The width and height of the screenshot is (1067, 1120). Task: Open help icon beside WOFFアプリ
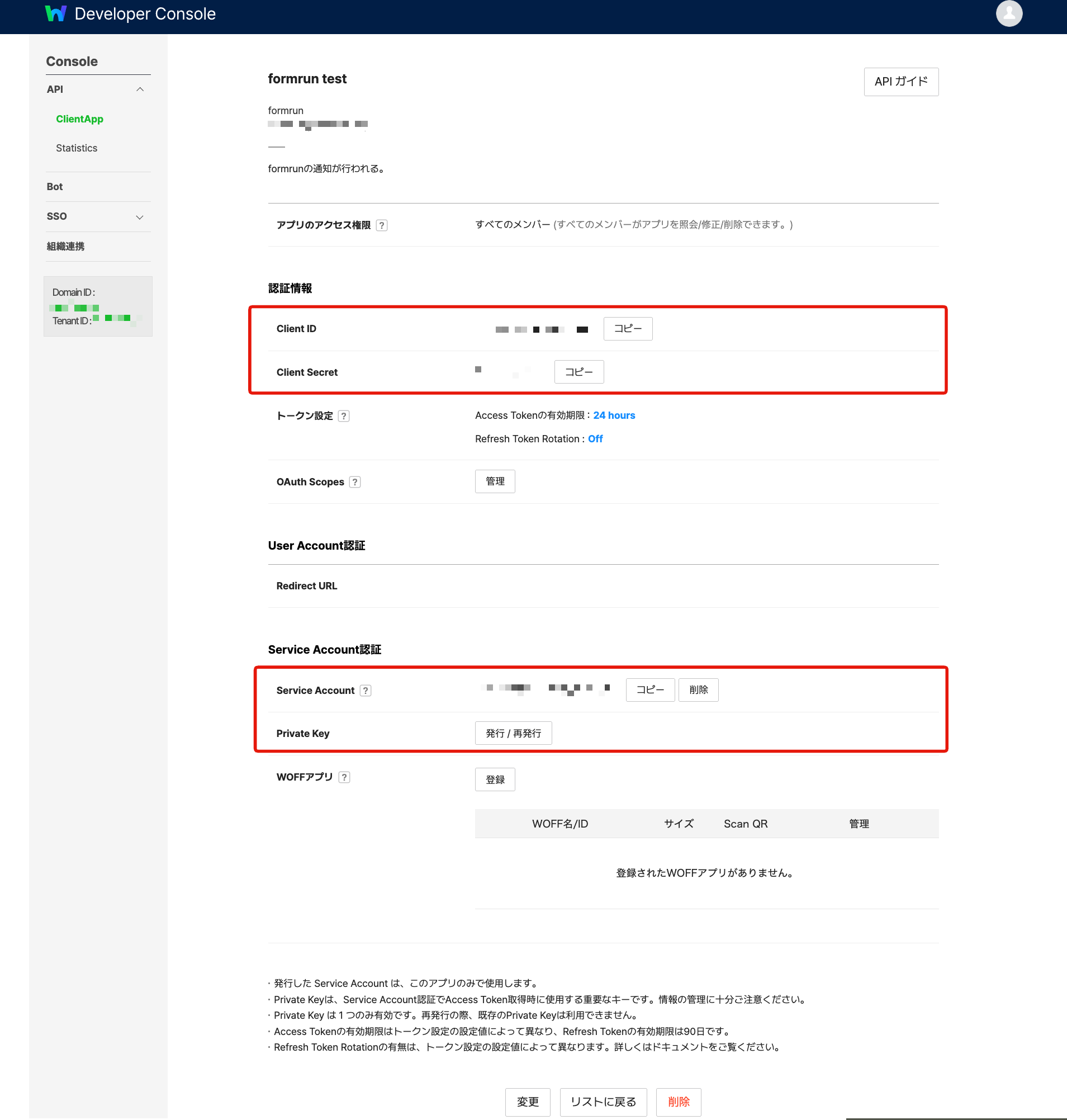[x=344, y=777]
